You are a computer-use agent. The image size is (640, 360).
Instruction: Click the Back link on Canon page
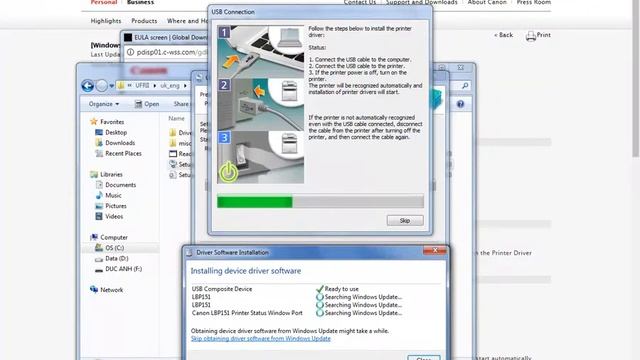[x=504, y=35]
